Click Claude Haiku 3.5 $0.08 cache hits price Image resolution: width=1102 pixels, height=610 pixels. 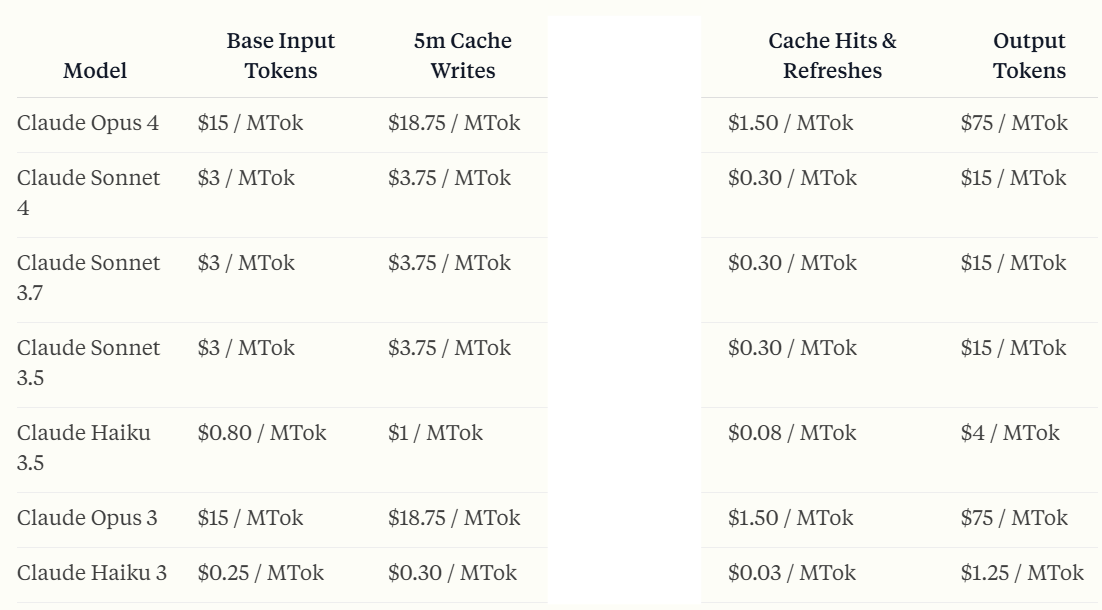click(x=792, y=433)
